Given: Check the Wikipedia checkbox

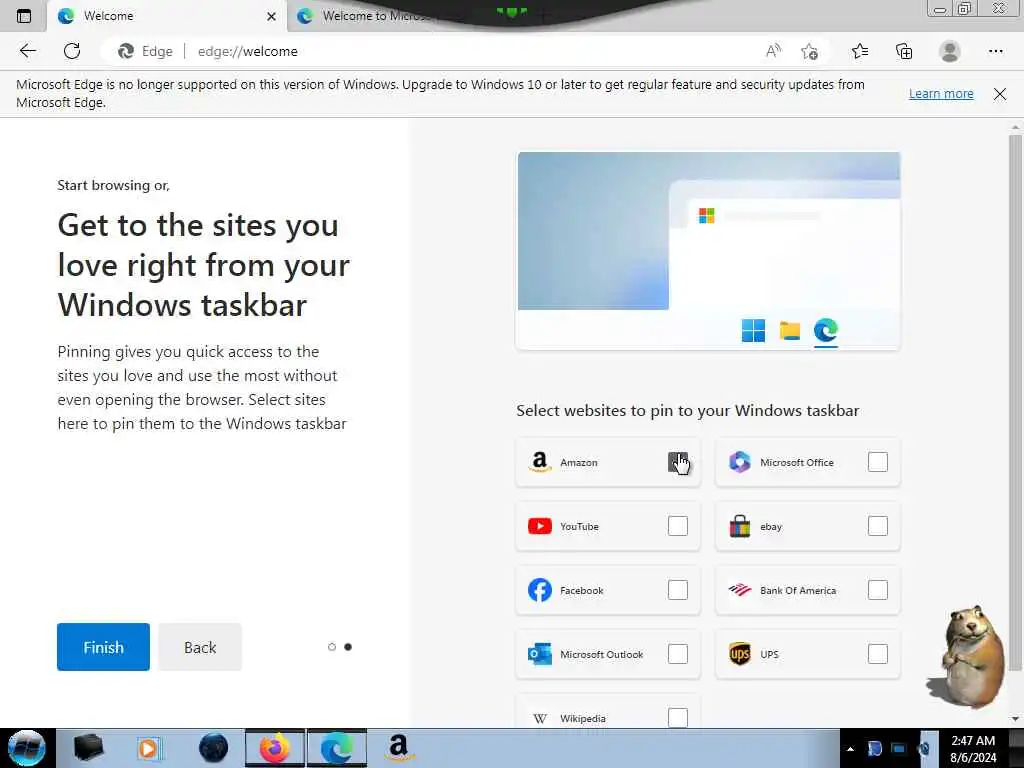Looking at the screenshot, I should [678, 718].
